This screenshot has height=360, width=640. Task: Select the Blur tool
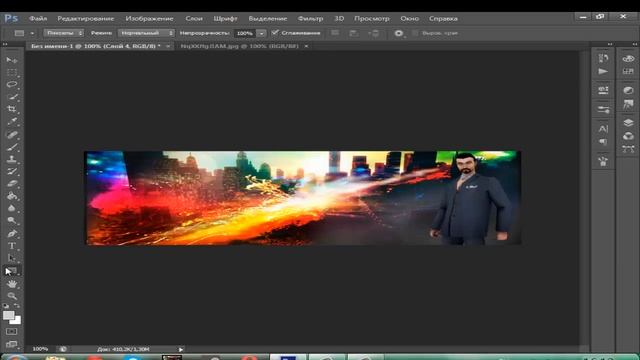[x=11, y=208]
